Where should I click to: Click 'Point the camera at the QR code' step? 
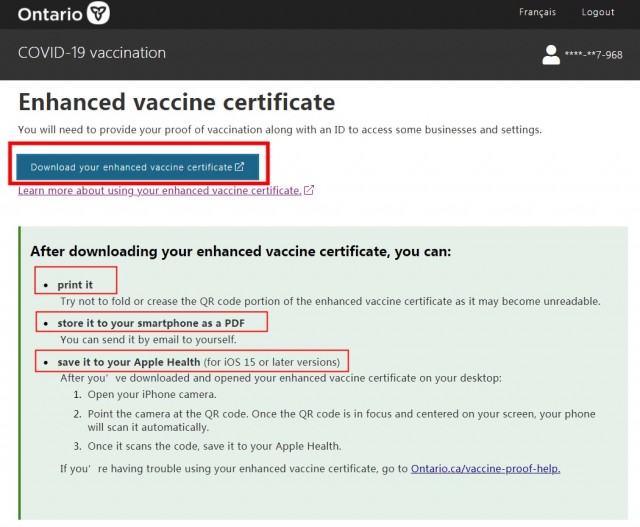click(x=341, y=420)
